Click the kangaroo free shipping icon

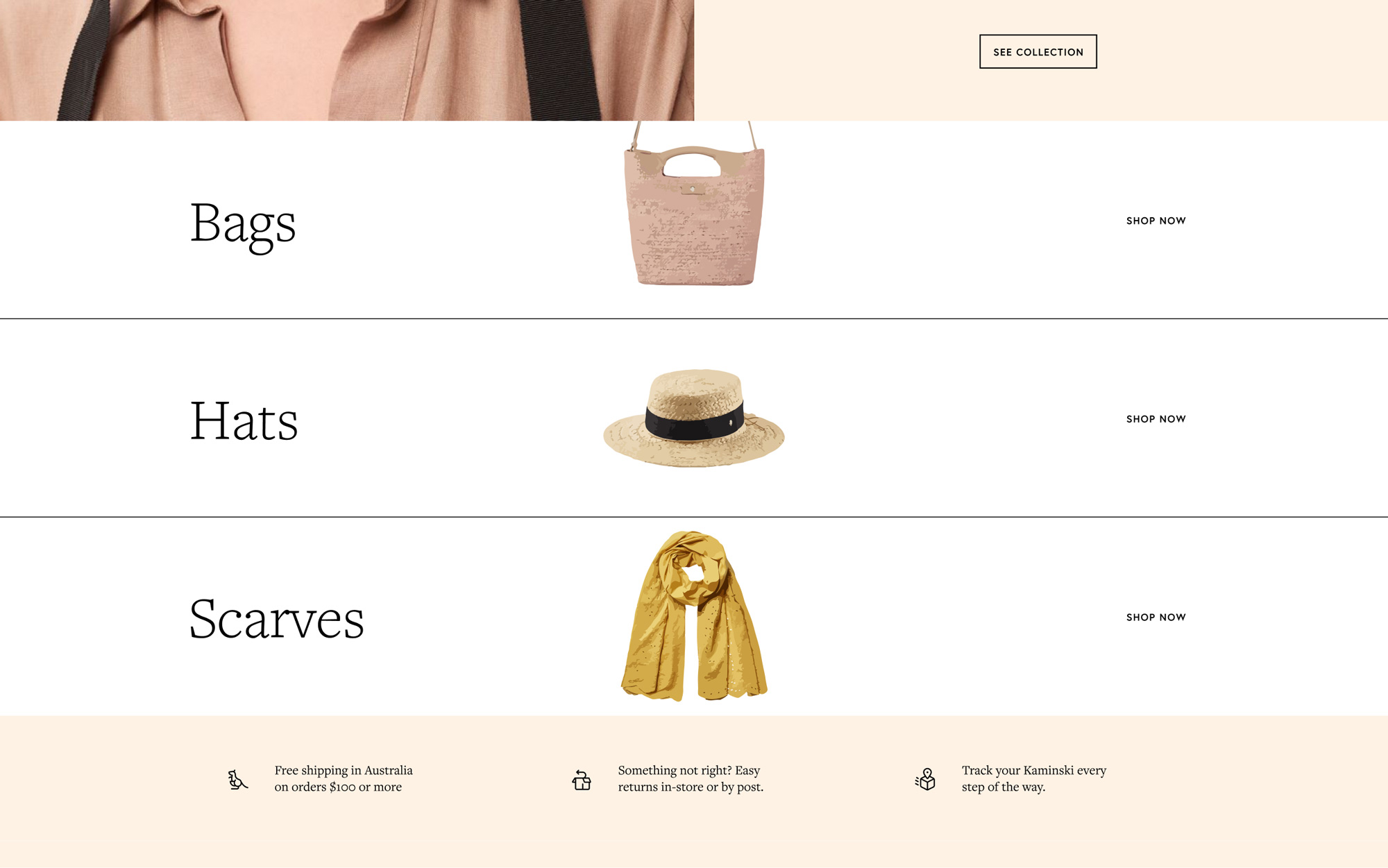237,780
